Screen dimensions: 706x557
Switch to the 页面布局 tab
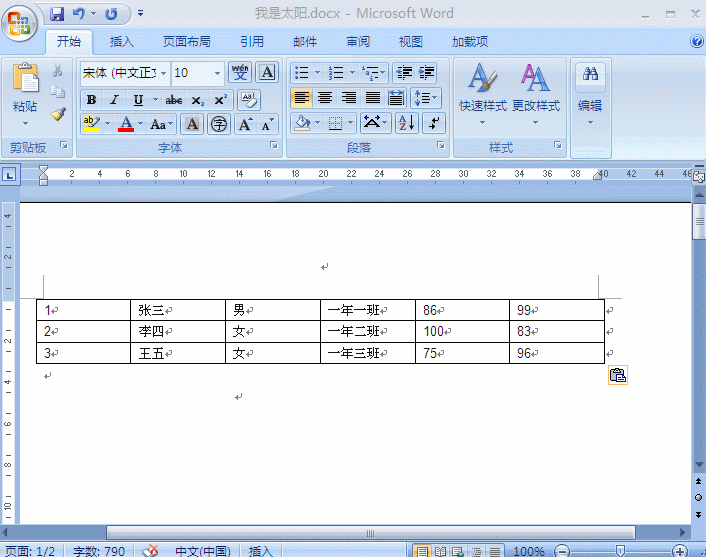(186, 42)
